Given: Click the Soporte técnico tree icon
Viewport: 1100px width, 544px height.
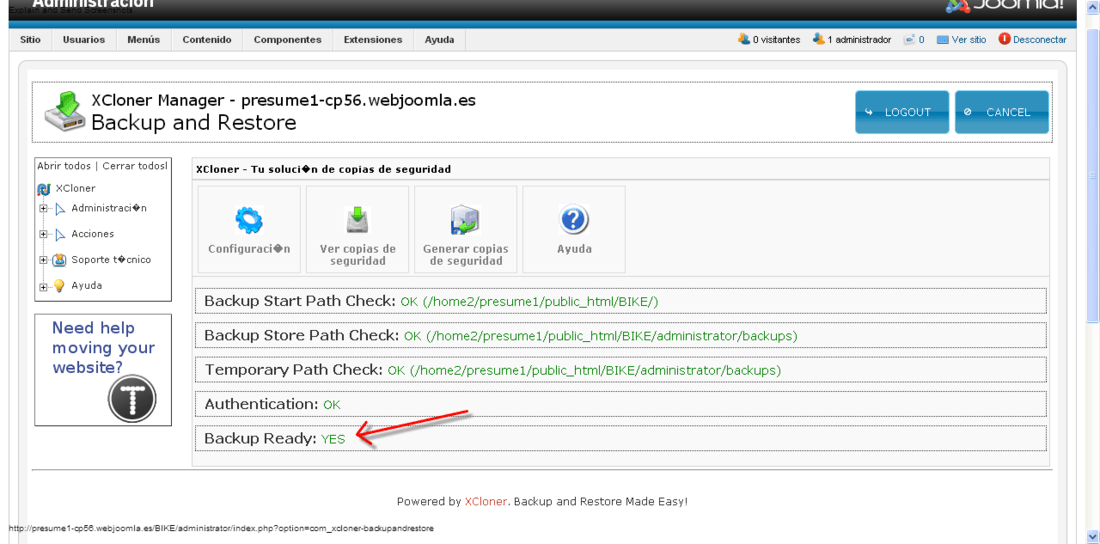Looking at the screenshot, I should point(60,260).
